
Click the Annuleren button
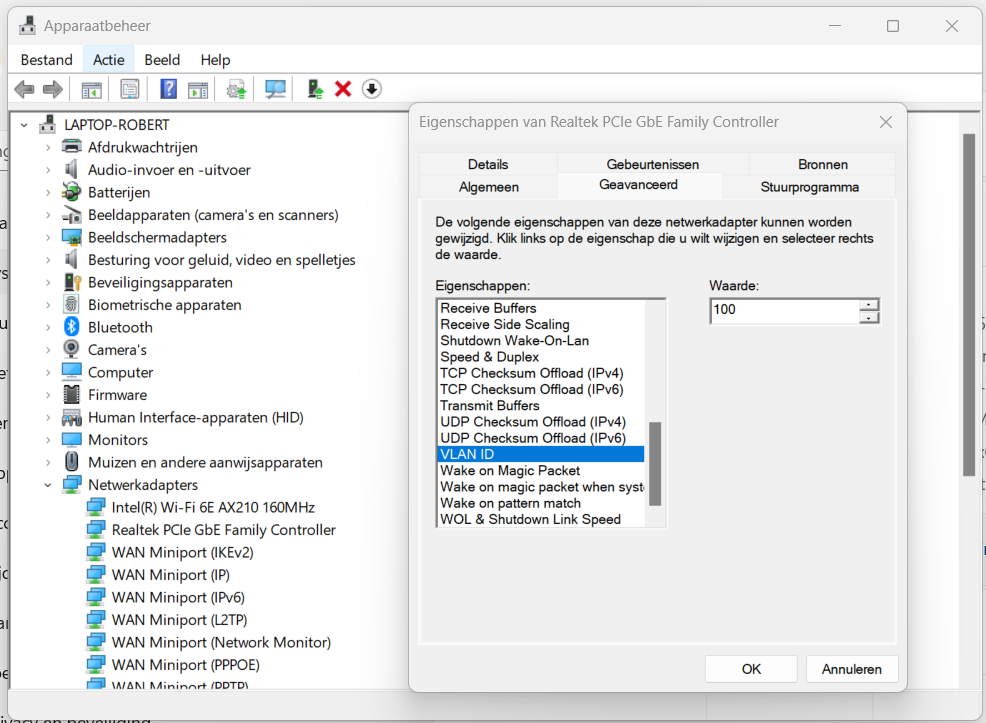[851, 669]
